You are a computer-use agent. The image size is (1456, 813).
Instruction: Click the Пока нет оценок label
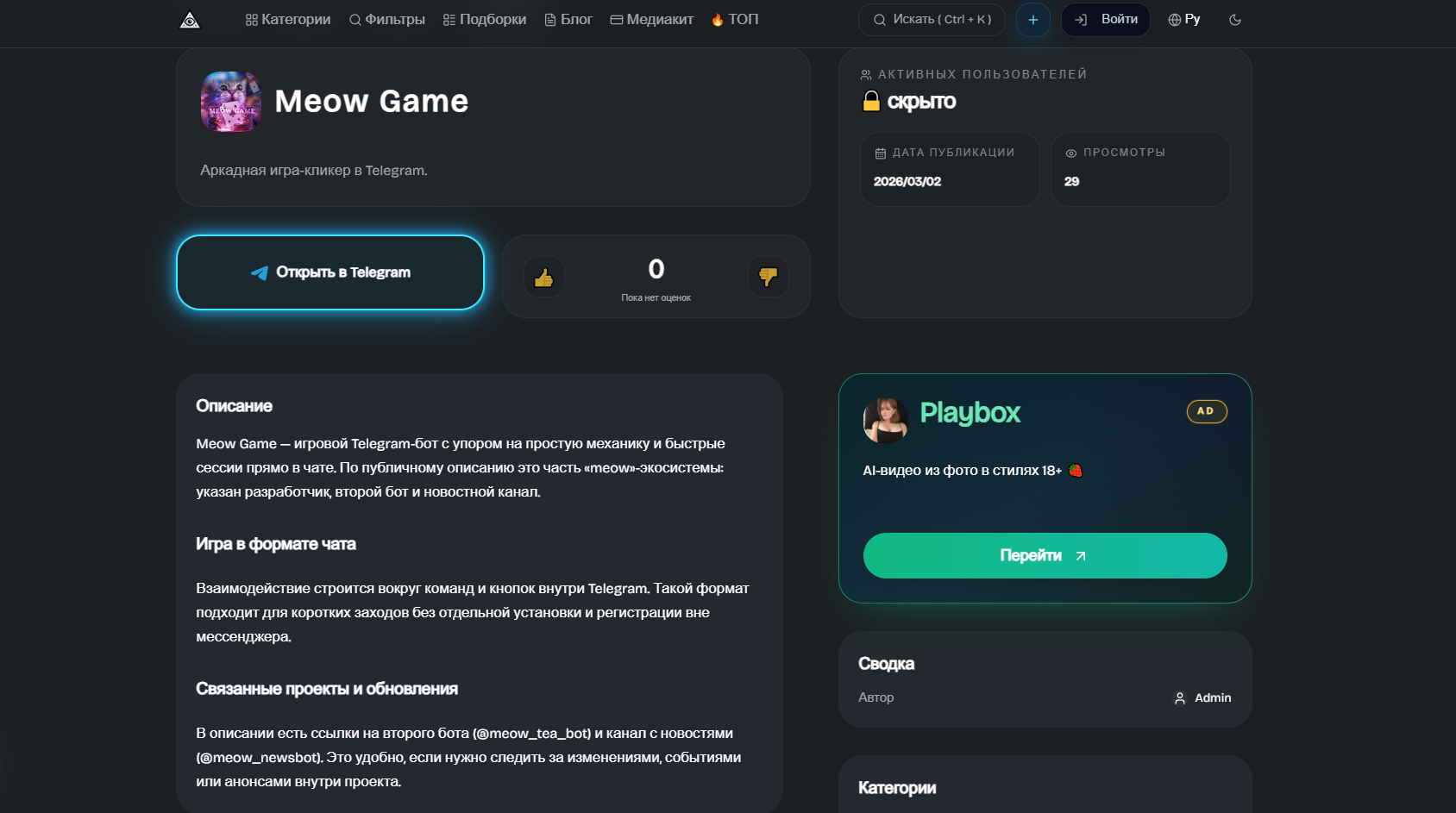[656, 298]
